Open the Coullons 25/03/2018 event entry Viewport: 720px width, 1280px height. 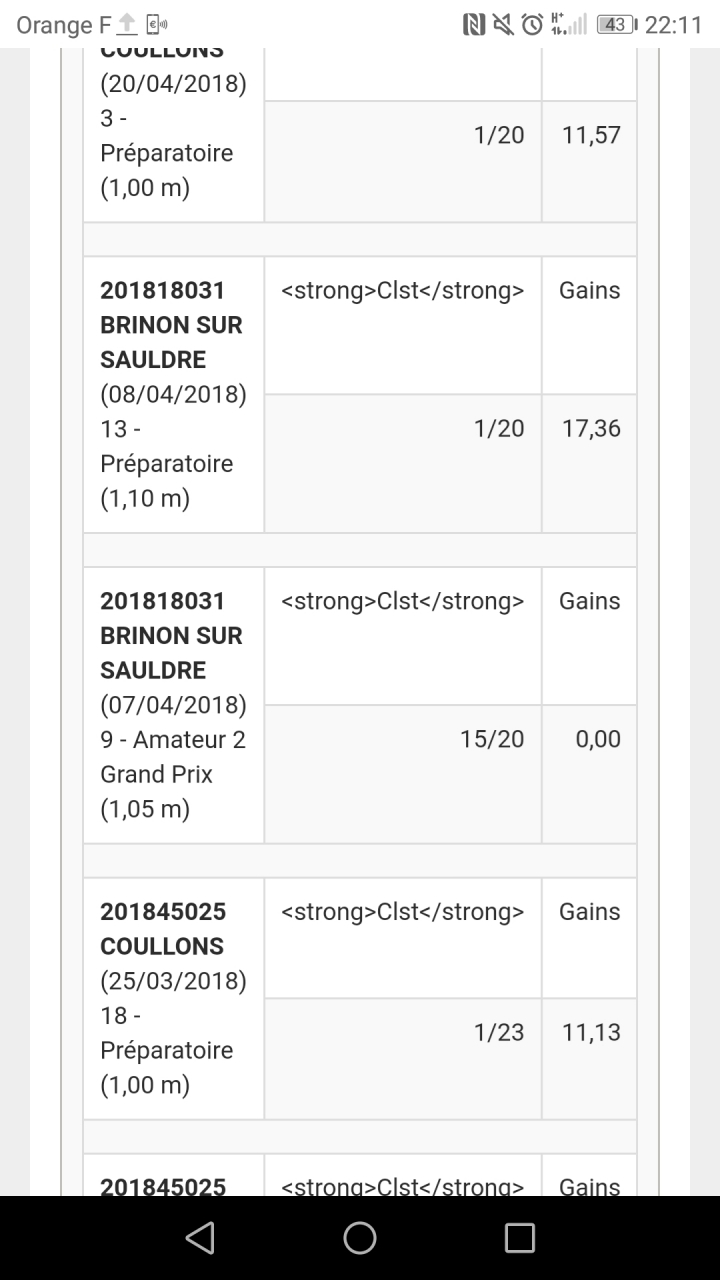pyautogui.click(x=172, y=998)
